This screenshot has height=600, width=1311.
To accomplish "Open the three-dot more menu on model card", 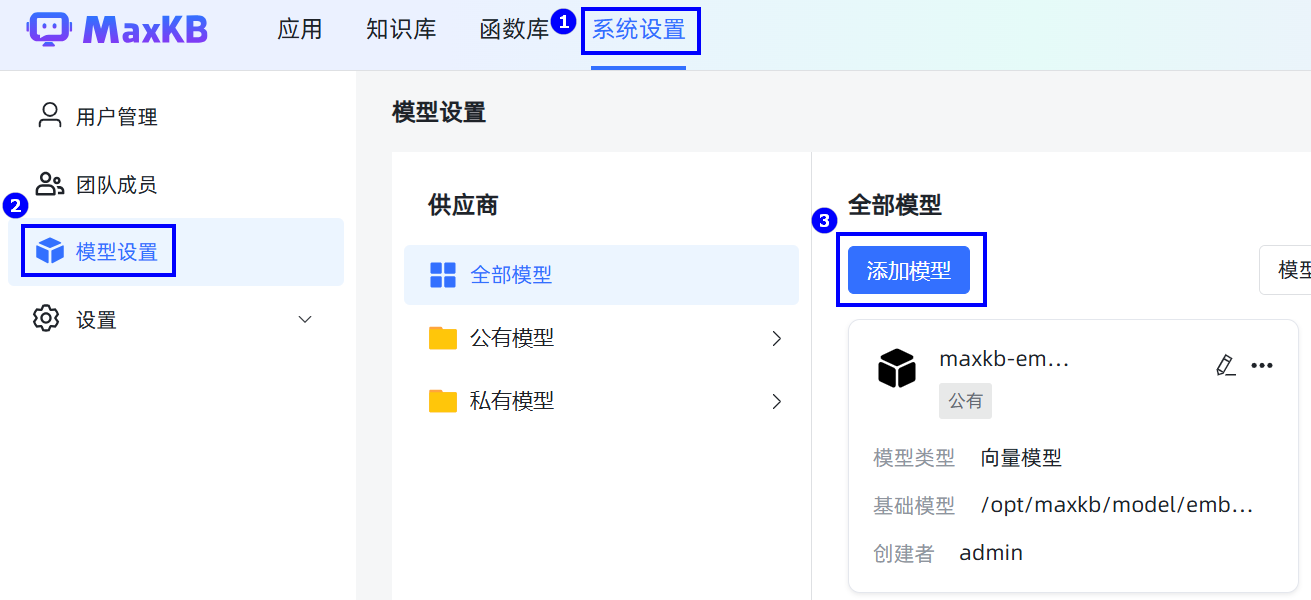I will click(x=1262, y=365).
